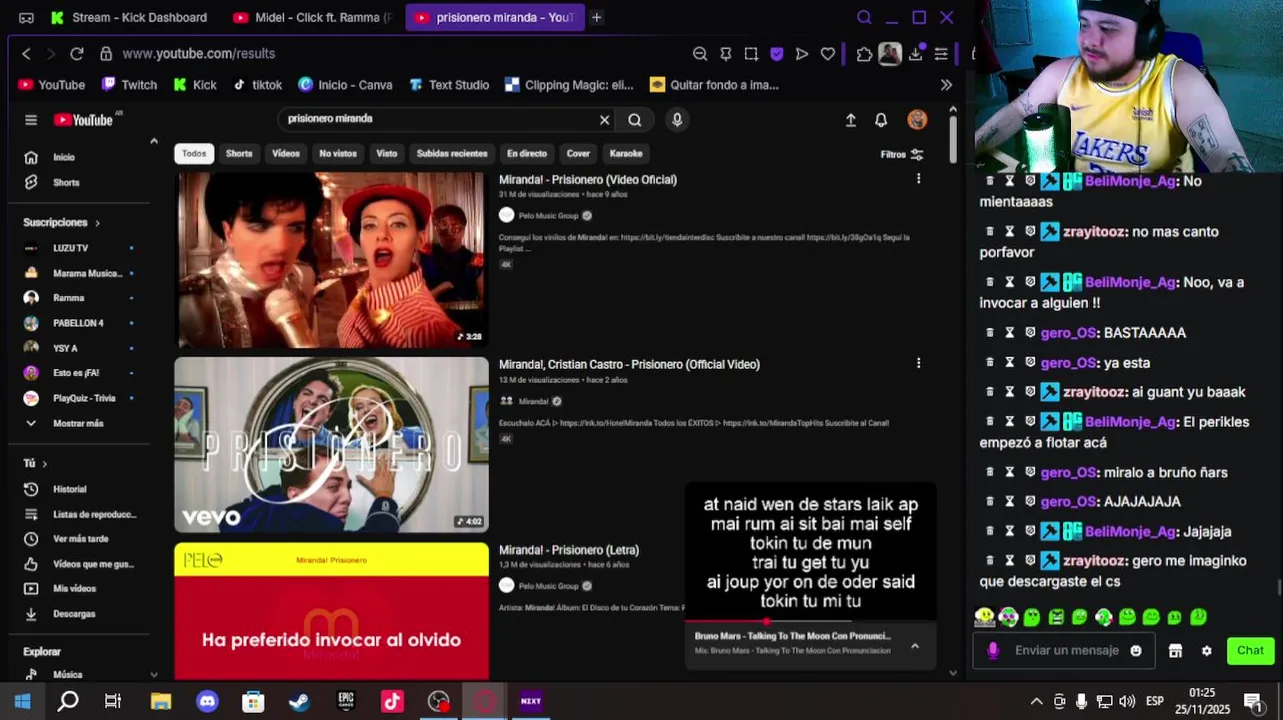Screen dimensions: 1283x720
Task: Select the Karaoke filter chip
Action: pos(626,154)
